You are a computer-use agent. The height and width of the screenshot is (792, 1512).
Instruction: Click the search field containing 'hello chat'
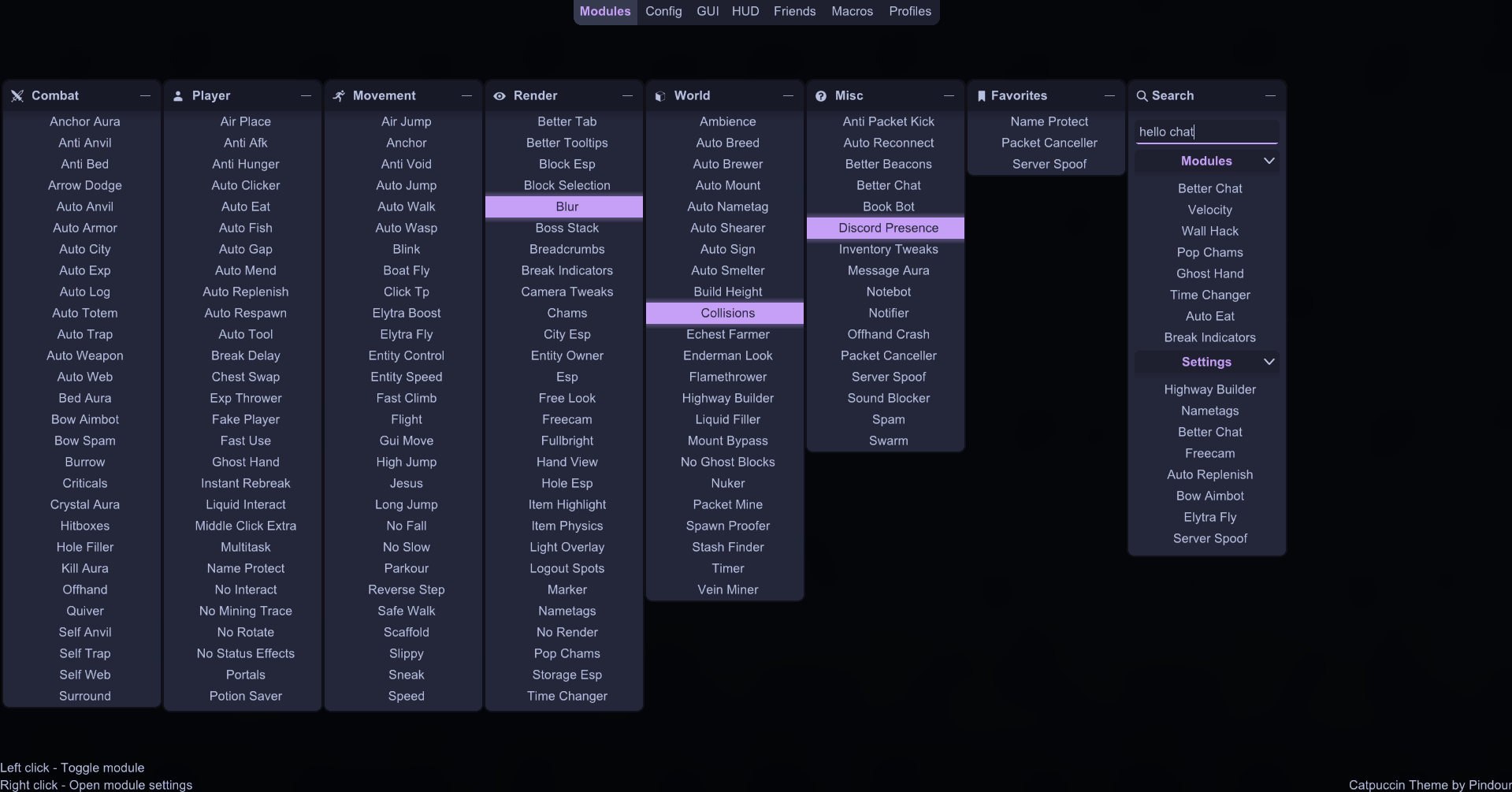click(x=1206, y=132)
